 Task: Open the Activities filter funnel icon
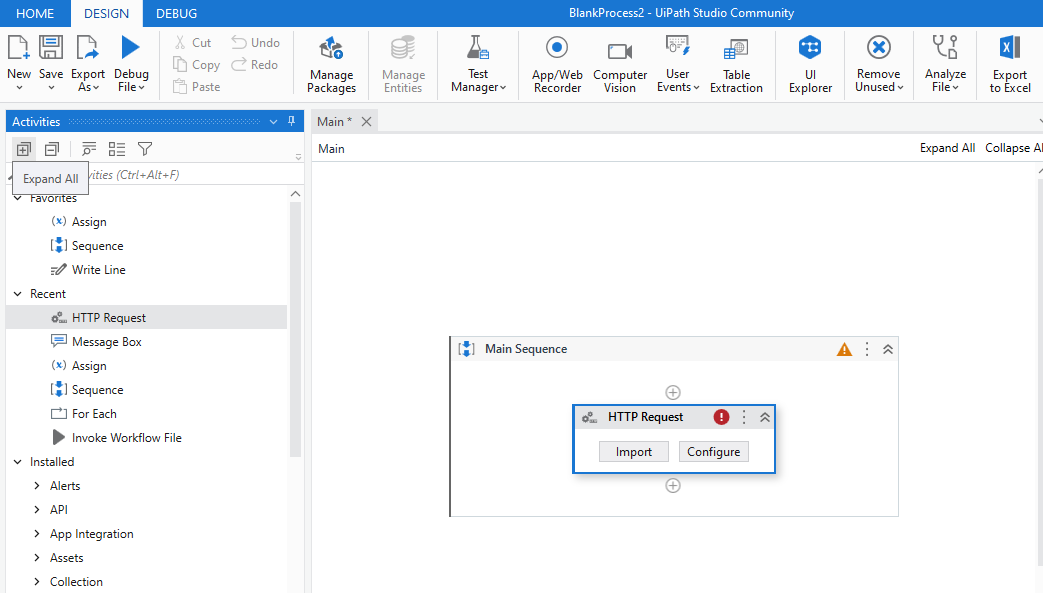point(145,149)
